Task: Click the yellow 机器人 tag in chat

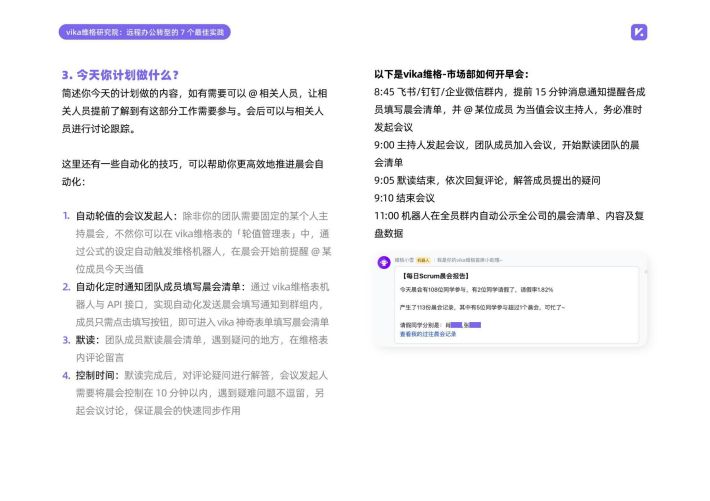Action: (x=423, y=260)
